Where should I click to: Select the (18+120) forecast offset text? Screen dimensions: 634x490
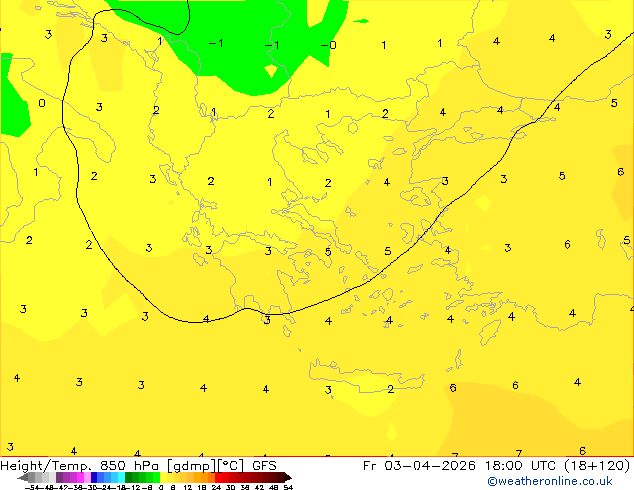pyautogui.click(x=598, y=466)
